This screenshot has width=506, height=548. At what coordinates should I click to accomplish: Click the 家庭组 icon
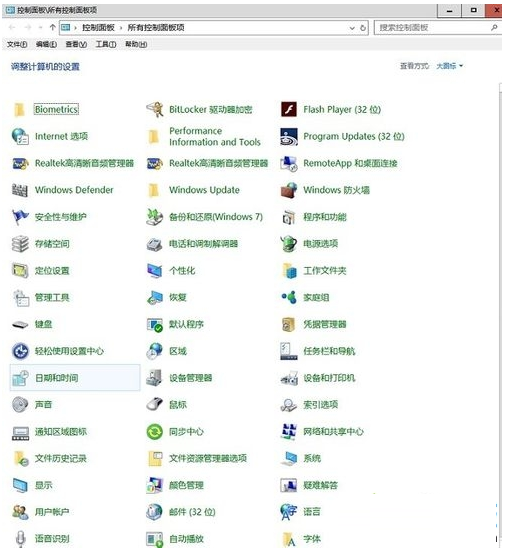click(x=289, y=297)
